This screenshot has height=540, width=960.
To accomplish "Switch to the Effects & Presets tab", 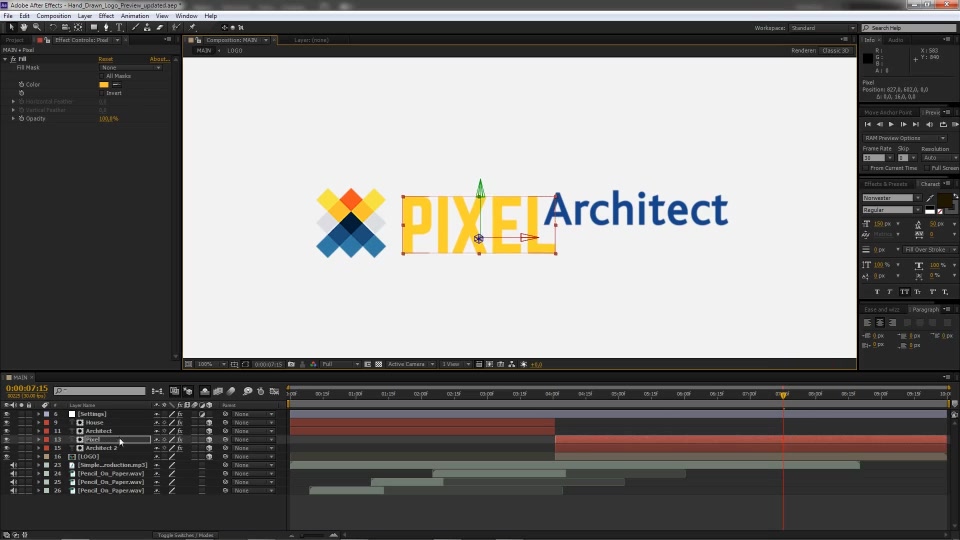I will point(885,184).
